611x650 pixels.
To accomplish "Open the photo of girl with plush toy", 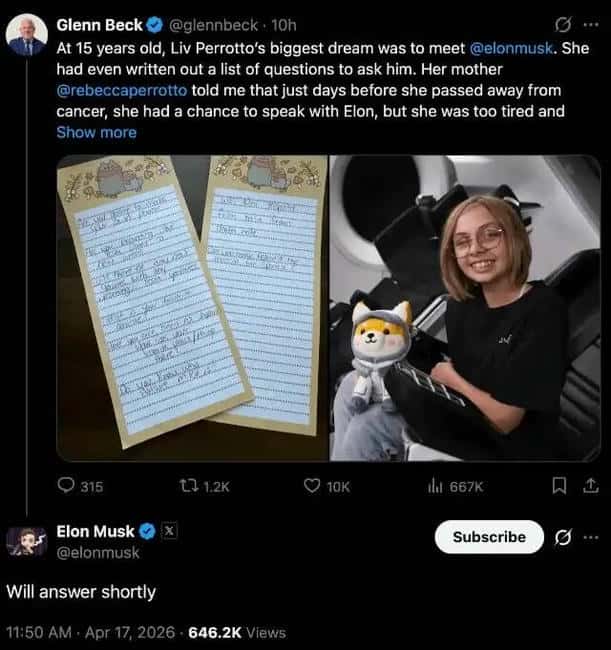I will 465,308.
